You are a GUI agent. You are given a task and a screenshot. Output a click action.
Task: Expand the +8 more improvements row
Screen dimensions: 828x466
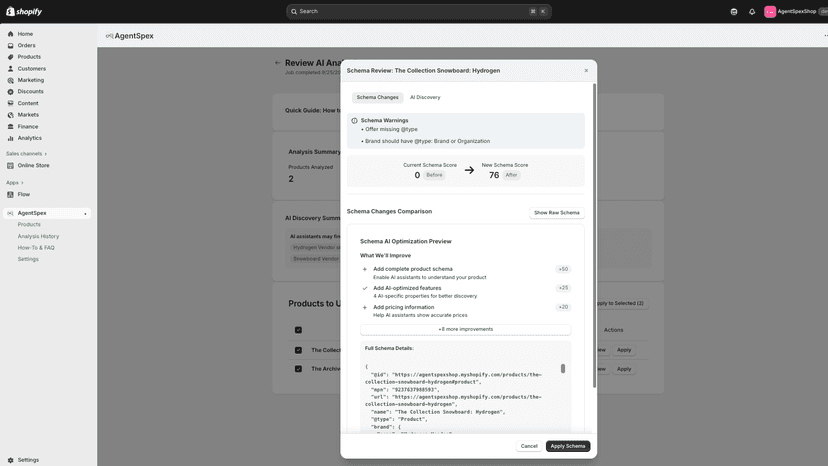465,329
